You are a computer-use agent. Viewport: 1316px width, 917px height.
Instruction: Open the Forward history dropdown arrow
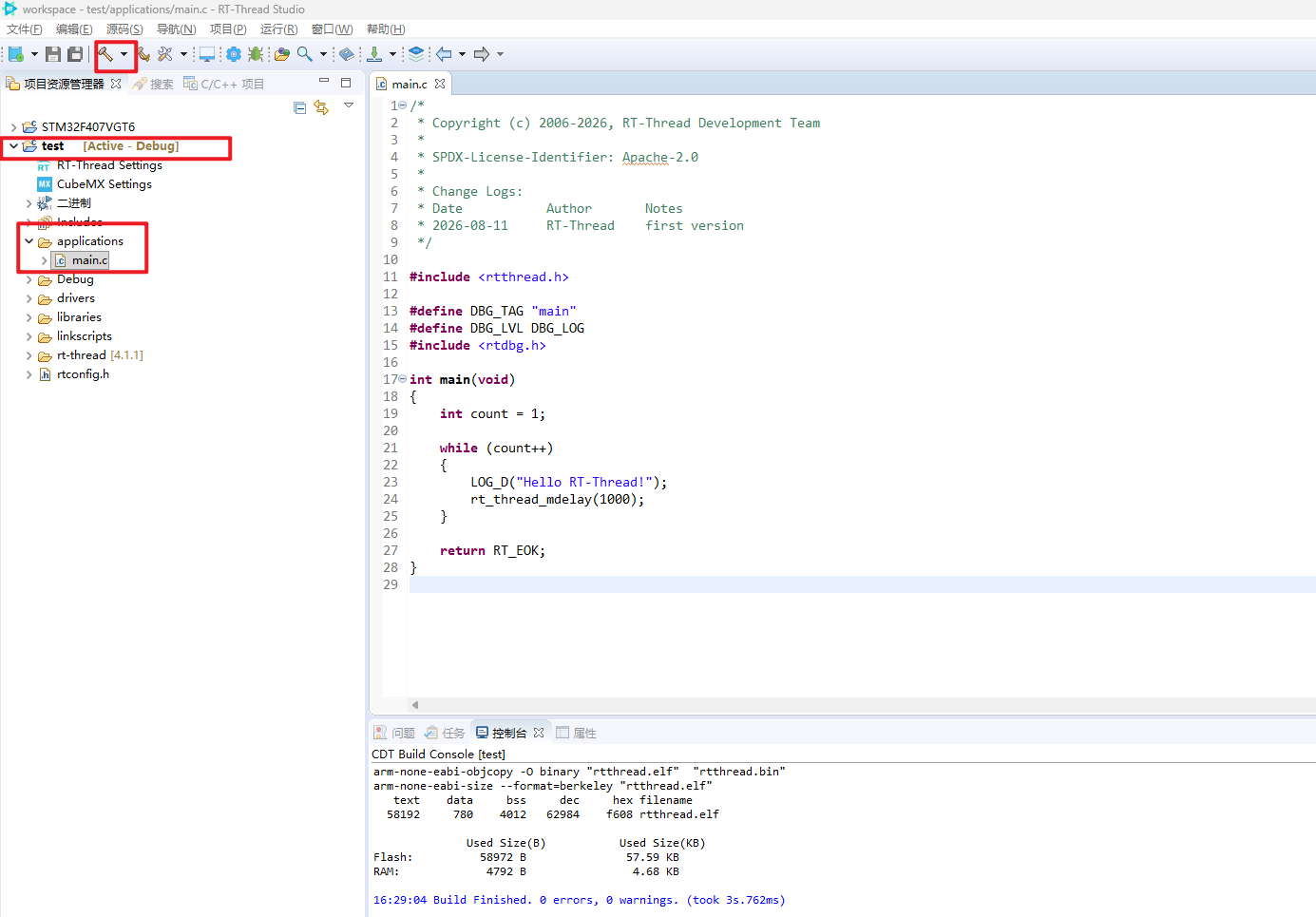pos(500,54)
